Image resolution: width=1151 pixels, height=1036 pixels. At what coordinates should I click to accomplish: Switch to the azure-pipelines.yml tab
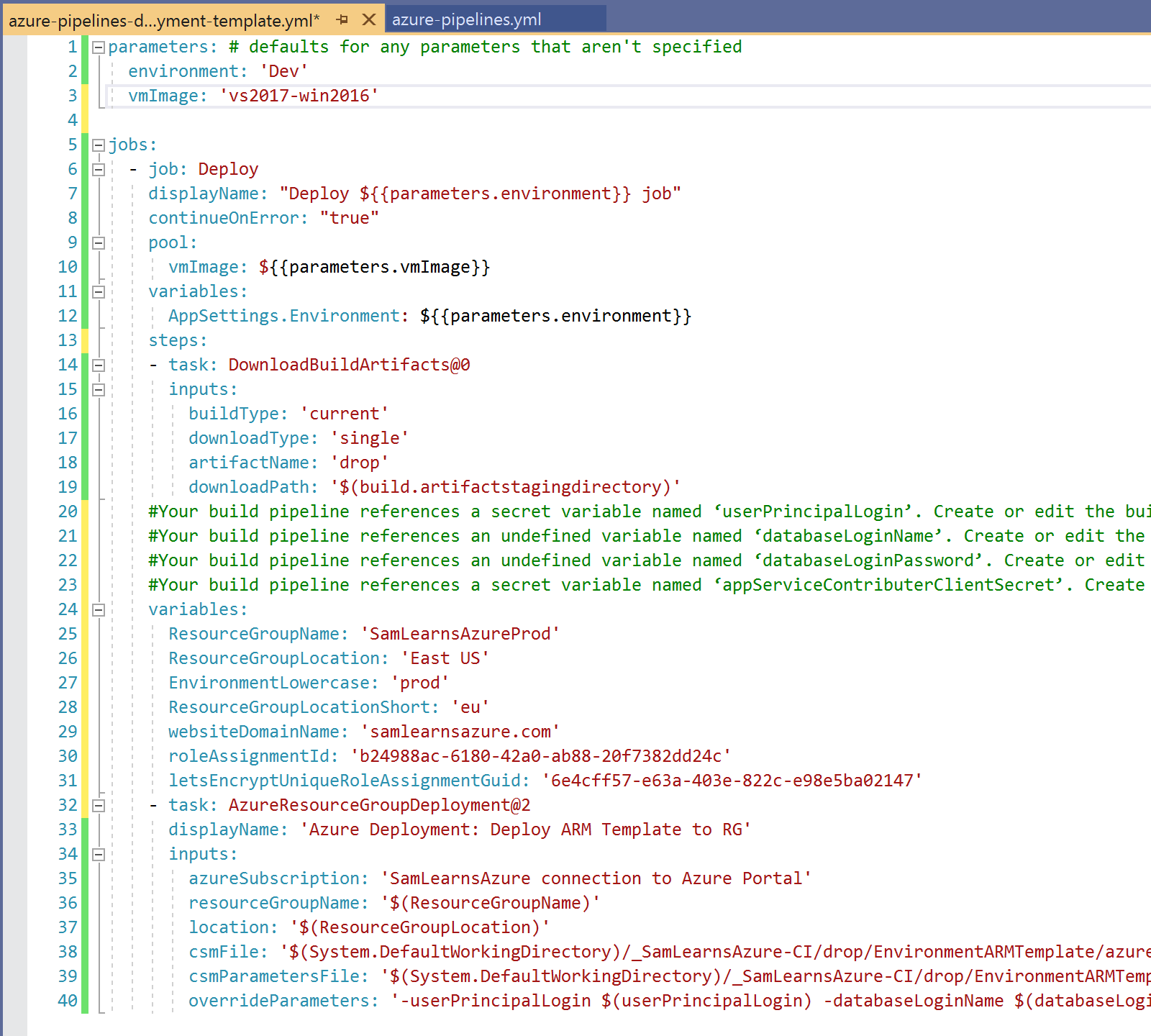click(x=466, y=19)
